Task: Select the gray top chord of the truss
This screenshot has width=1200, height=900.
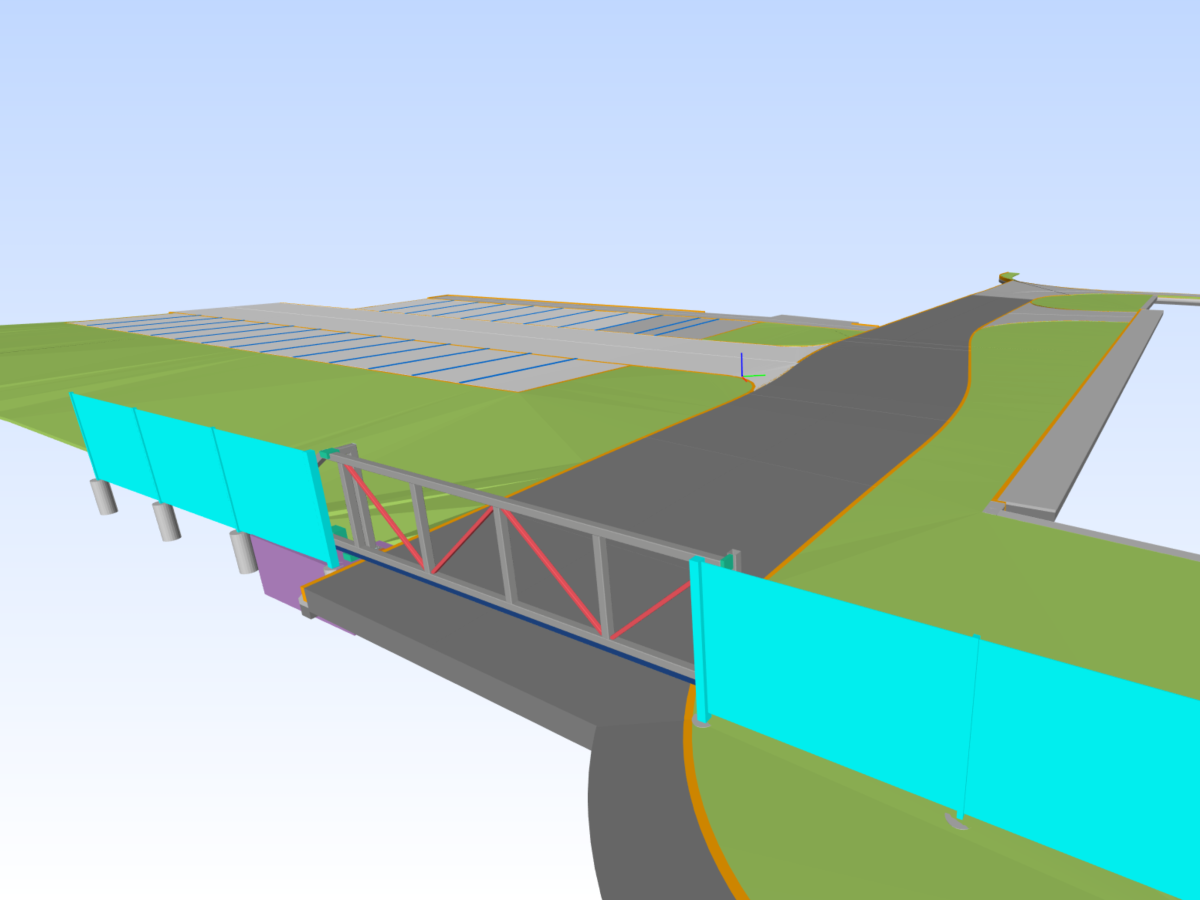Action: (x=530, y=503)
